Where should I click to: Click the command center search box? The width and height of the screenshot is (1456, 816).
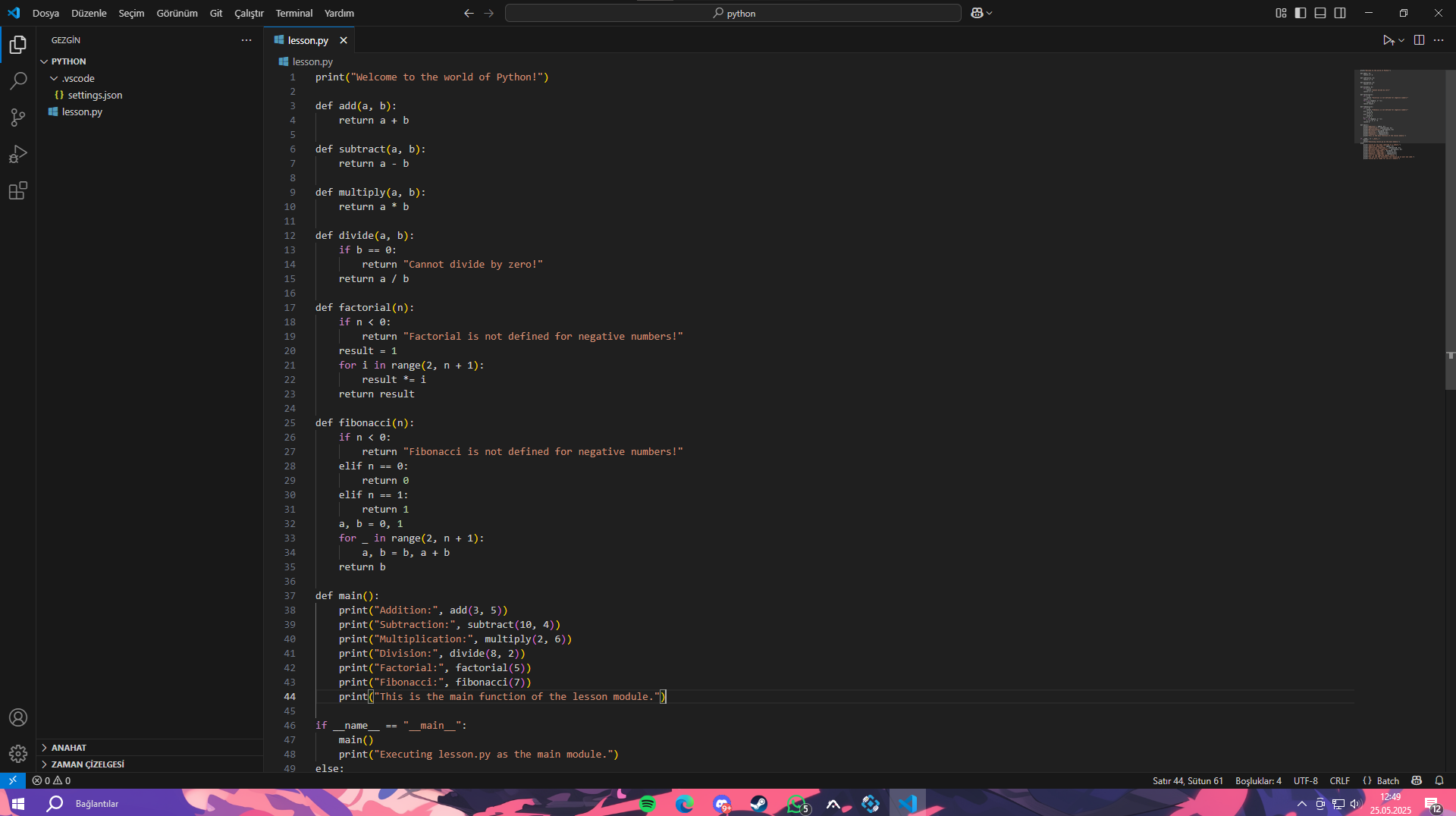click(x=733, y=13)
